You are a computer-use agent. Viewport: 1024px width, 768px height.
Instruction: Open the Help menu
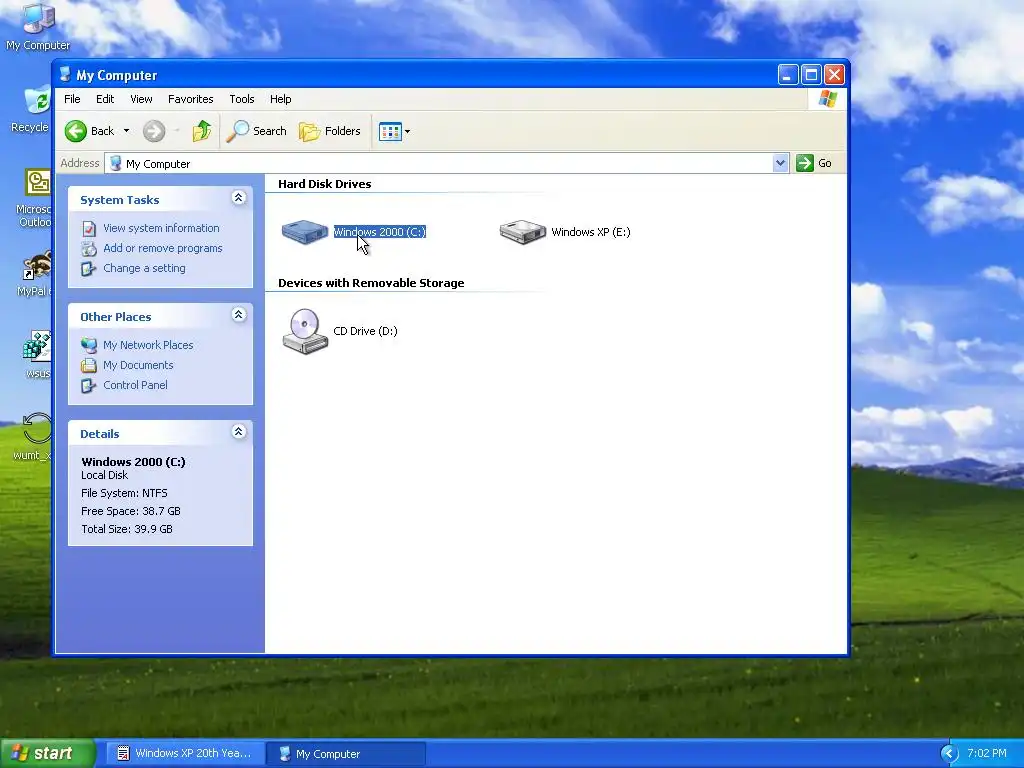click(x=280, y=99)
